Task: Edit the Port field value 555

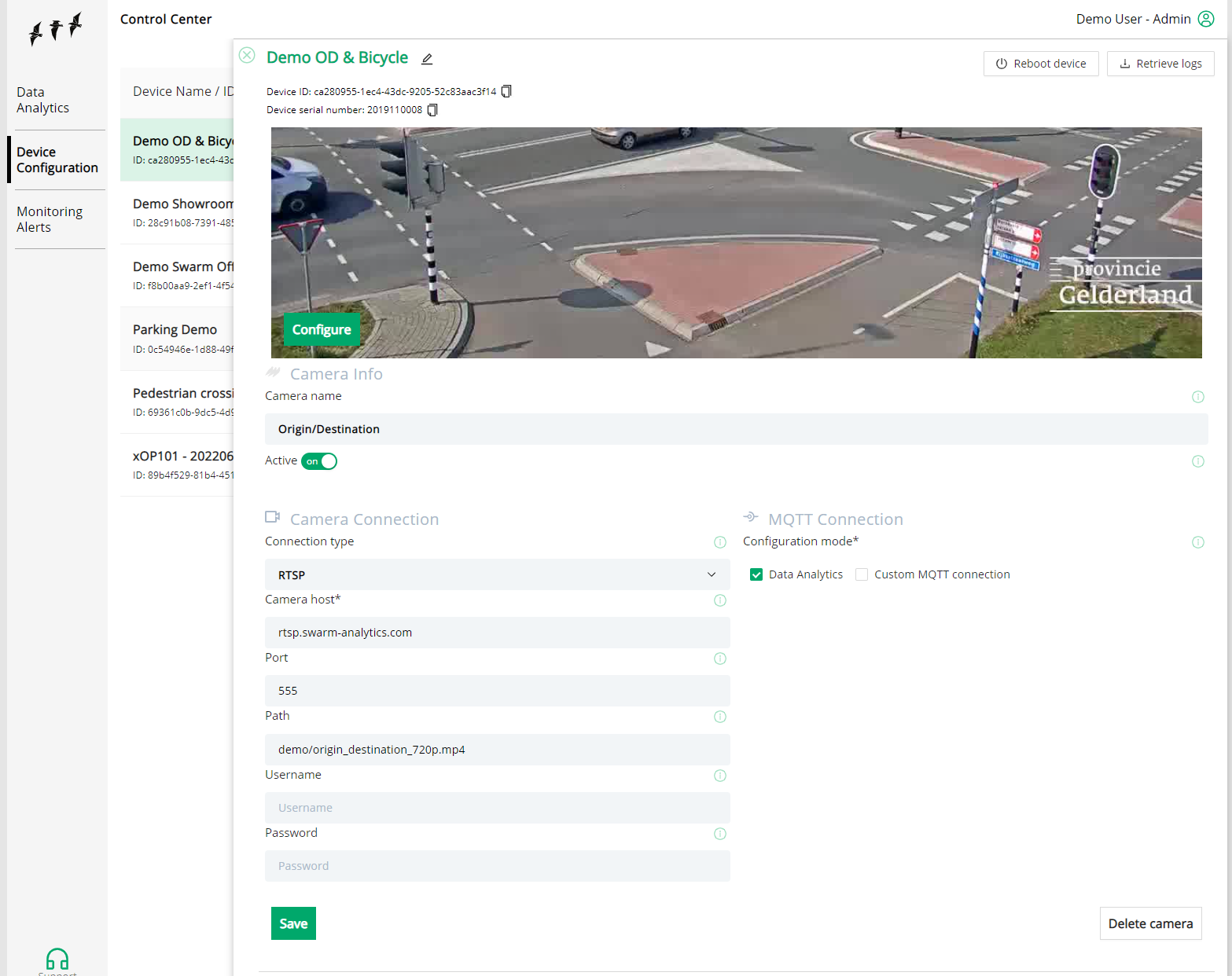Action: 498,691
